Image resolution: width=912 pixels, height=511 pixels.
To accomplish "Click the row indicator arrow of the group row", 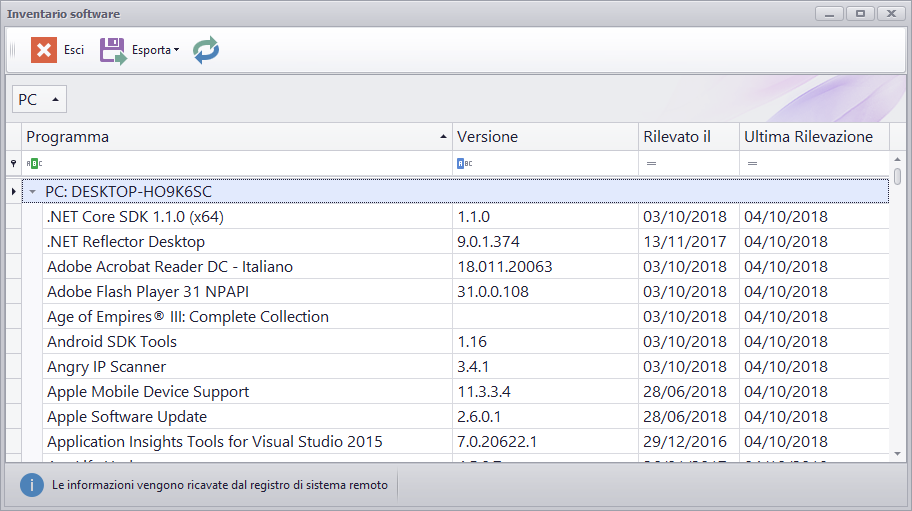I will point(13,191).
